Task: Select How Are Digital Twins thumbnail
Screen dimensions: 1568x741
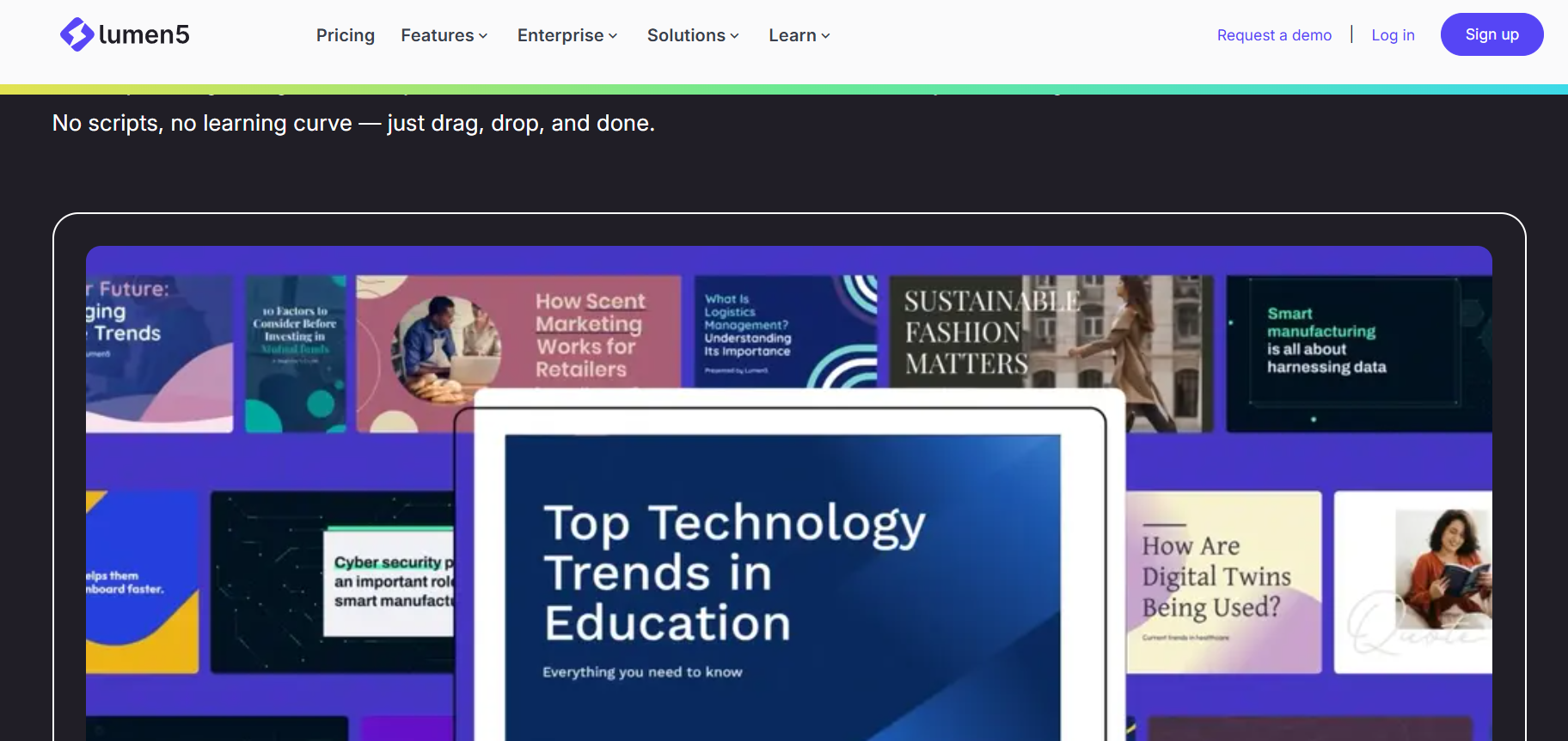Action: (1223, 582)
